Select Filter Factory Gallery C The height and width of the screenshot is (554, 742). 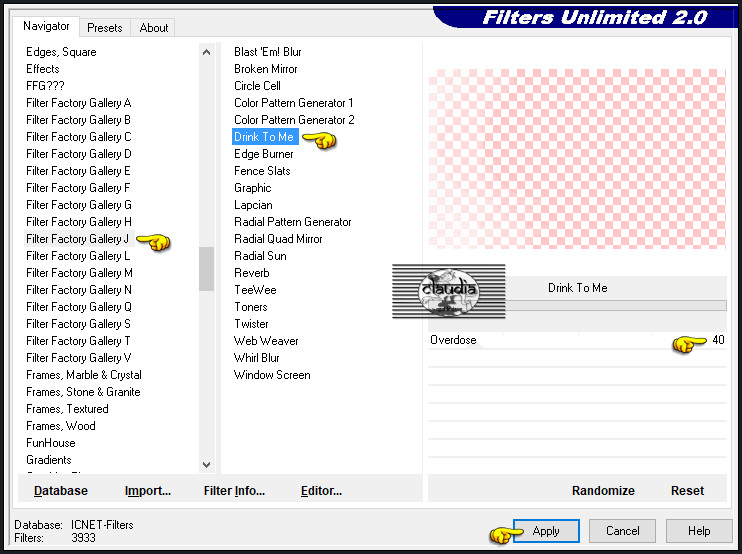(x=79, y=137)
